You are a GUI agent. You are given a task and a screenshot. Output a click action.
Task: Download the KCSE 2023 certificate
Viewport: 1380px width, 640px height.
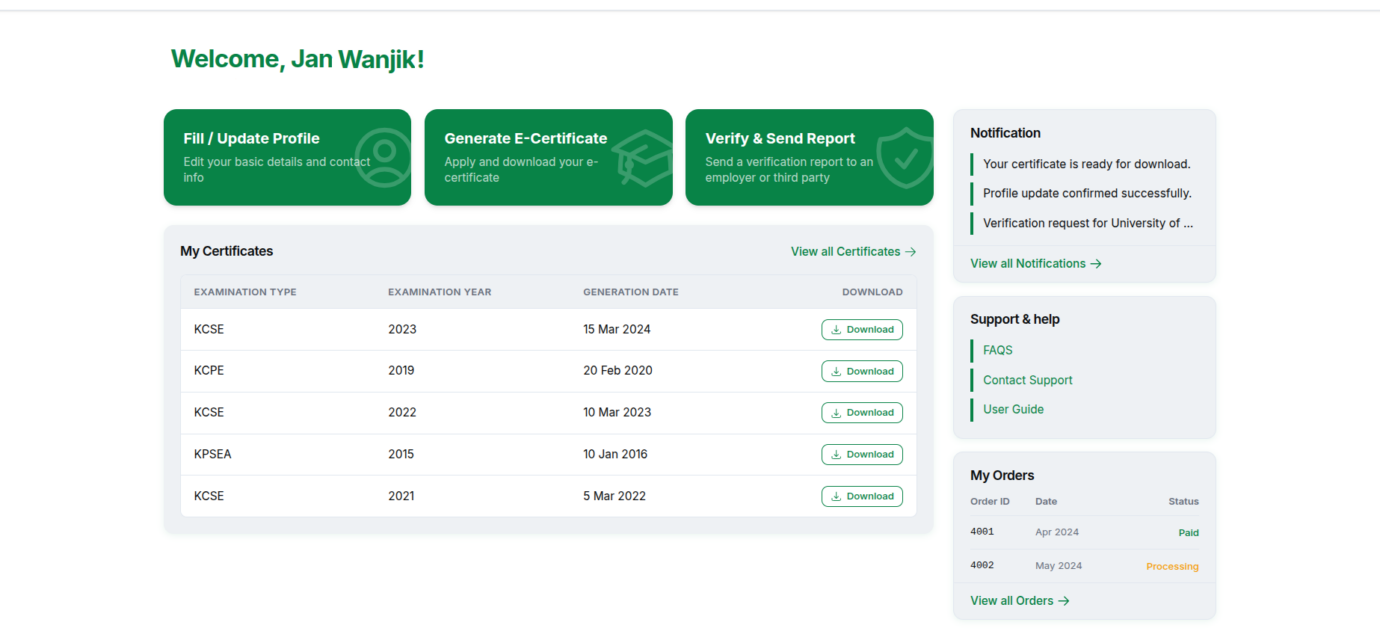pyautogui.click(x=862, y=330)
